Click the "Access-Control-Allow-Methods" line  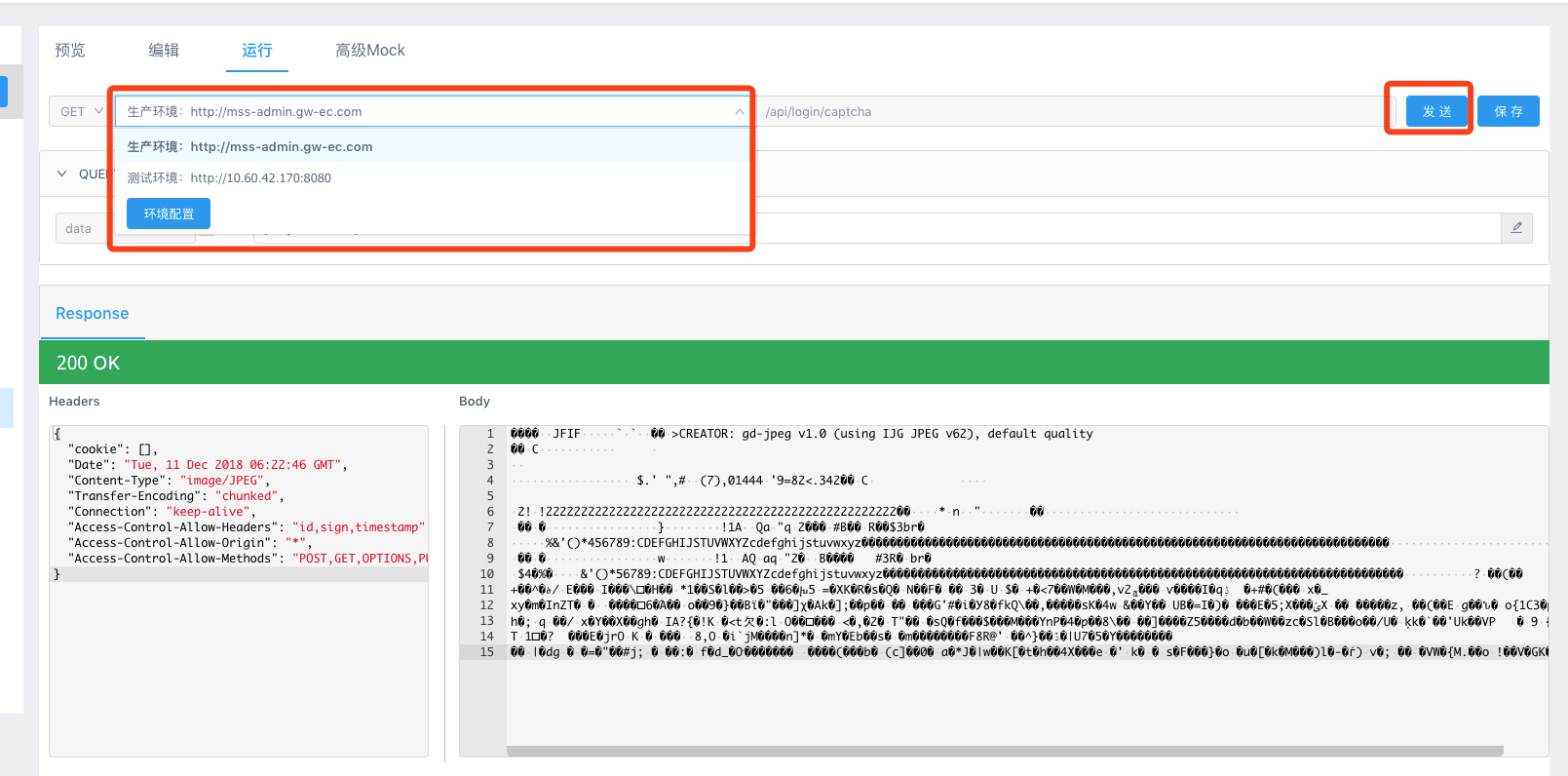click(x=248, y=559)
